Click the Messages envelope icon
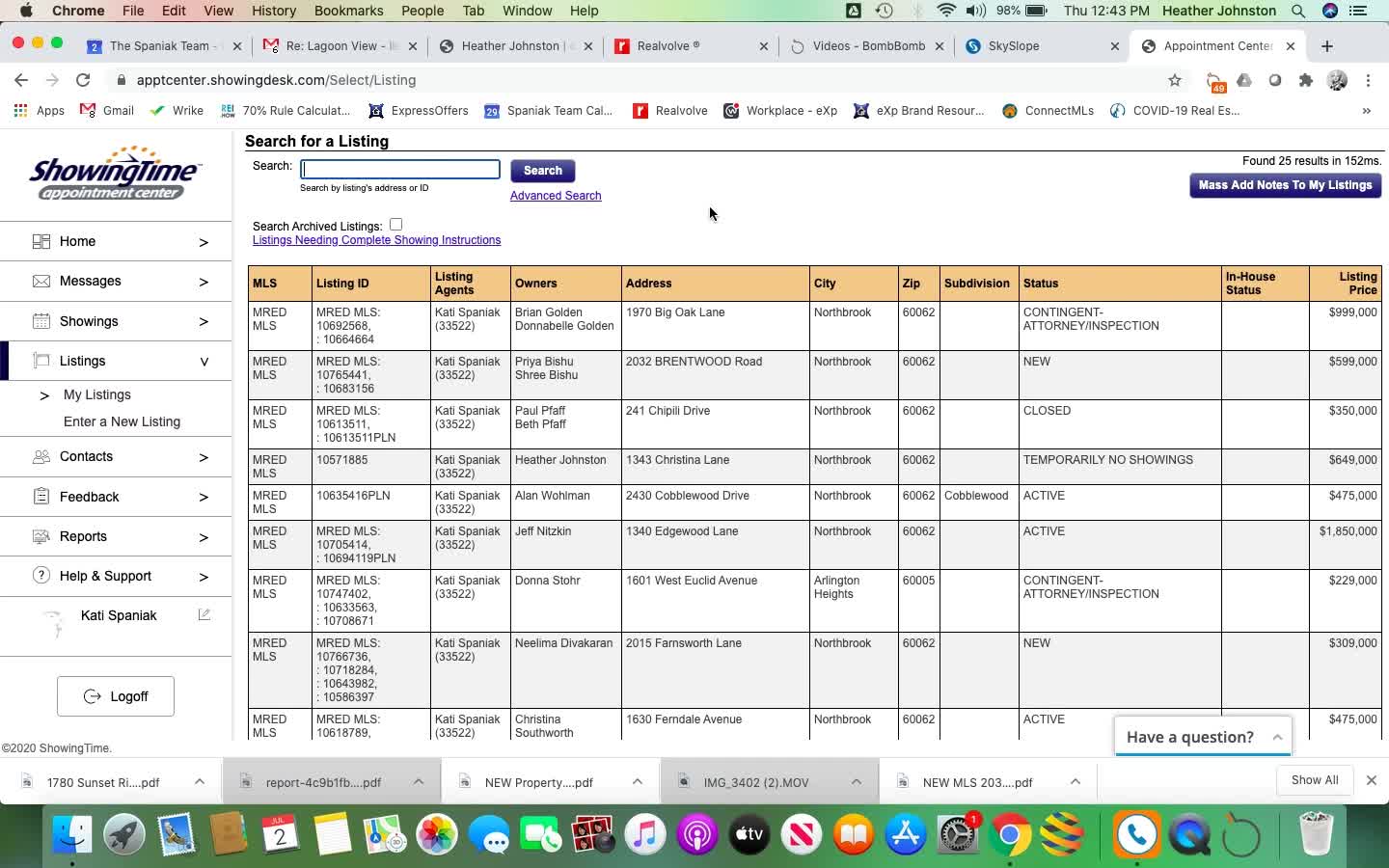 pos(41,281)
